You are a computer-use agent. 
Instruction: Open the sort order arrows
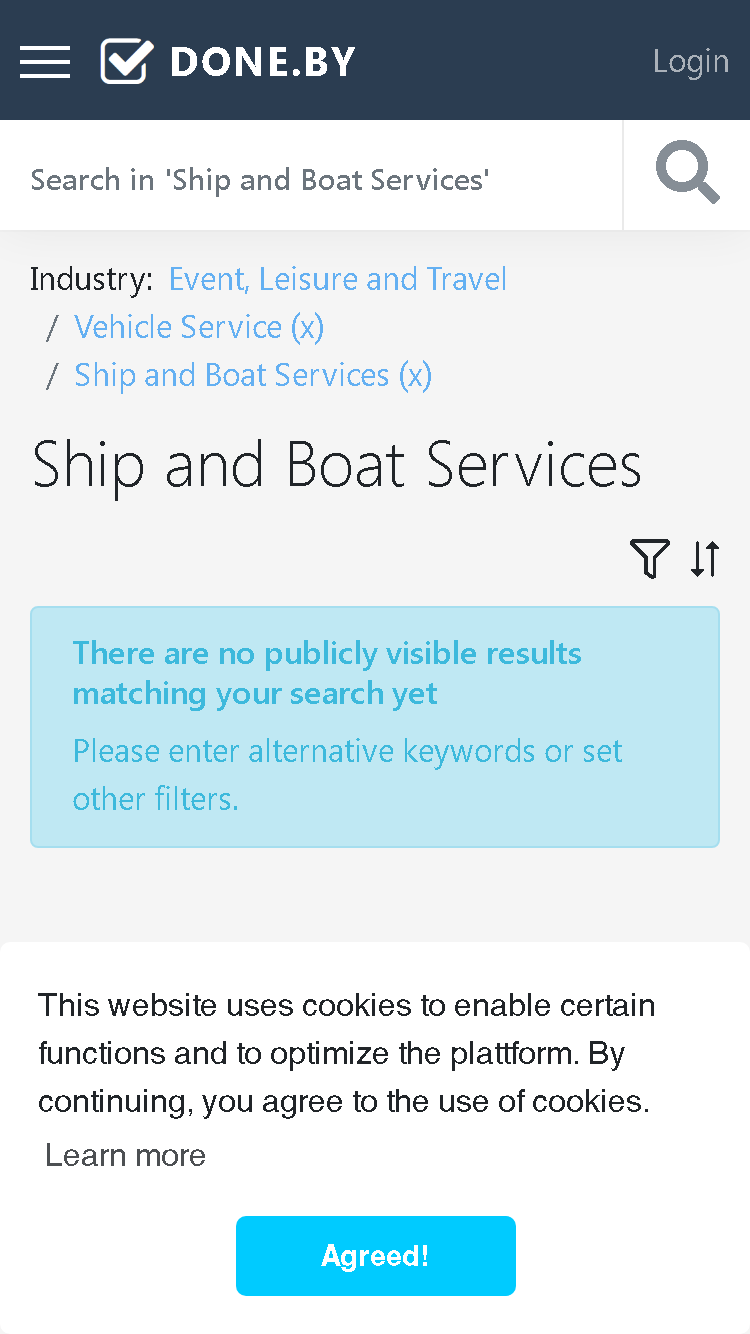click(705, 558)
